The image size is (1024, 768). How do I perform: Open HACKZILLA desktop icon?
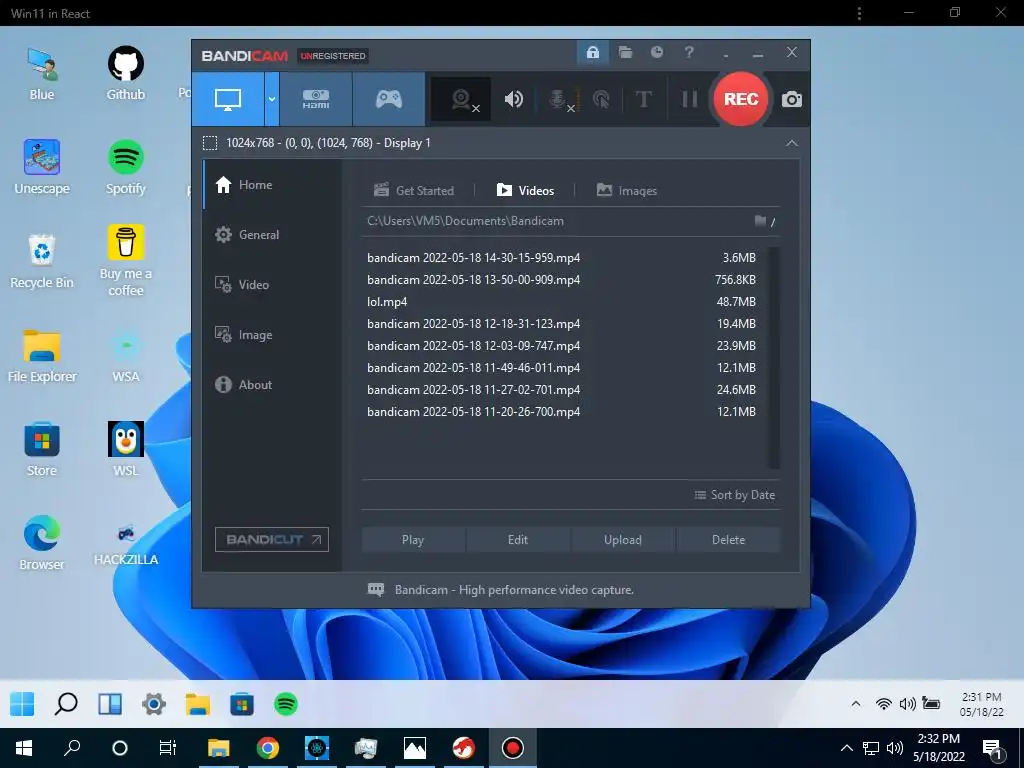point(125,543)
